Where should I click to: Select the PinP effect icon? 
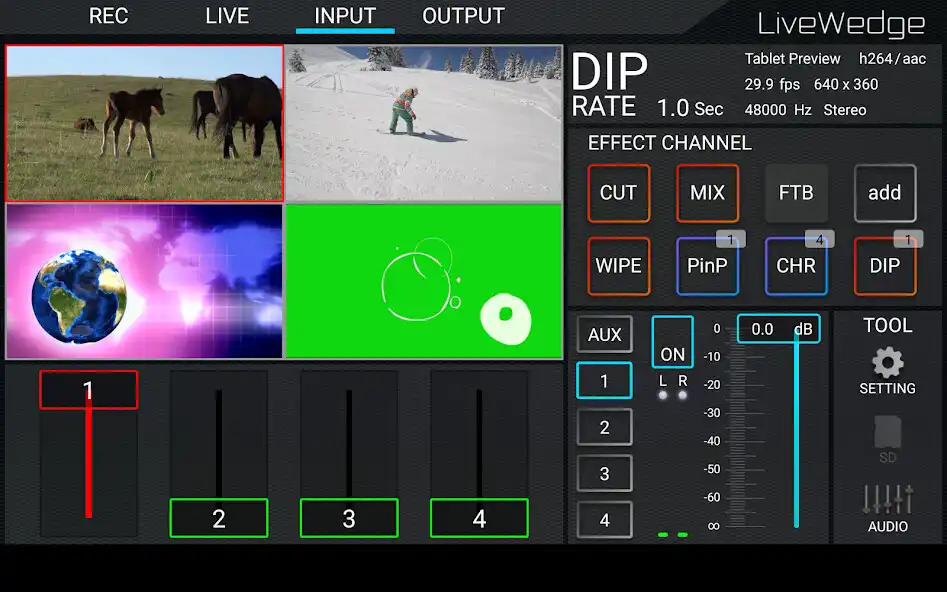(x=707, y=266)
